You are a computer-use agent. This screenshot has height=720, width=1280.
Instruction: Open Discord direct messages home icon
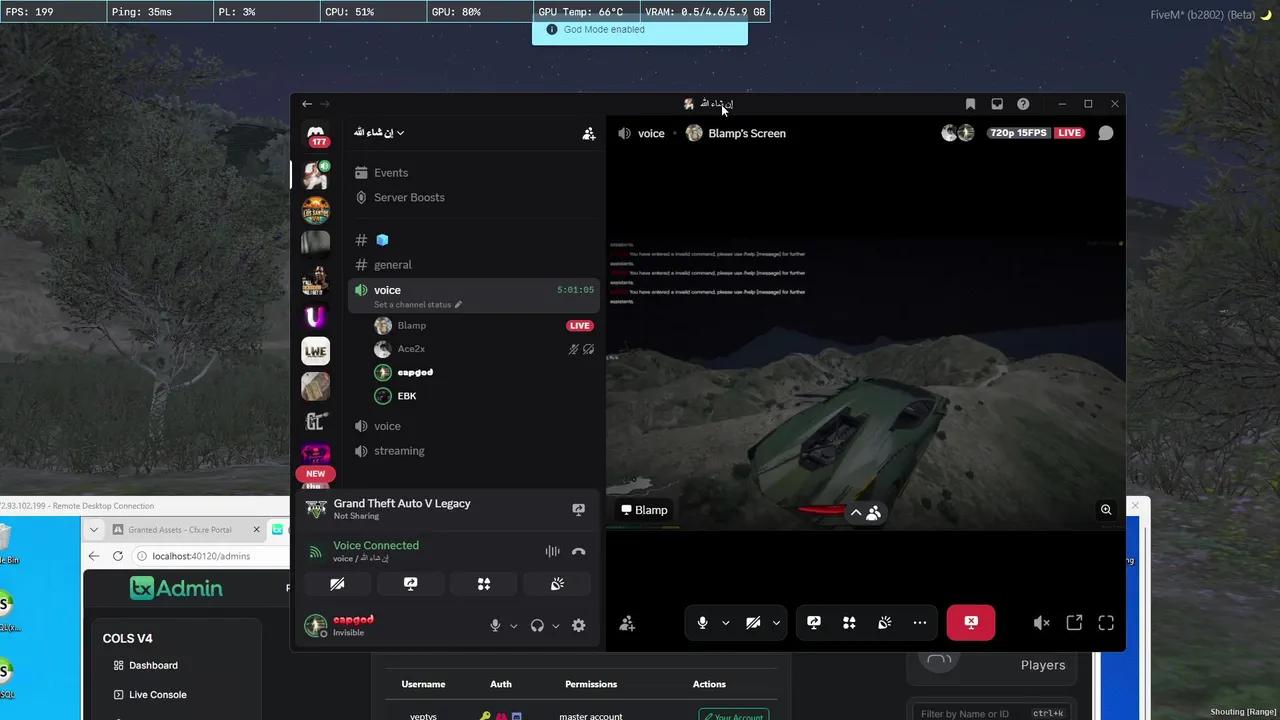point(316,133)
